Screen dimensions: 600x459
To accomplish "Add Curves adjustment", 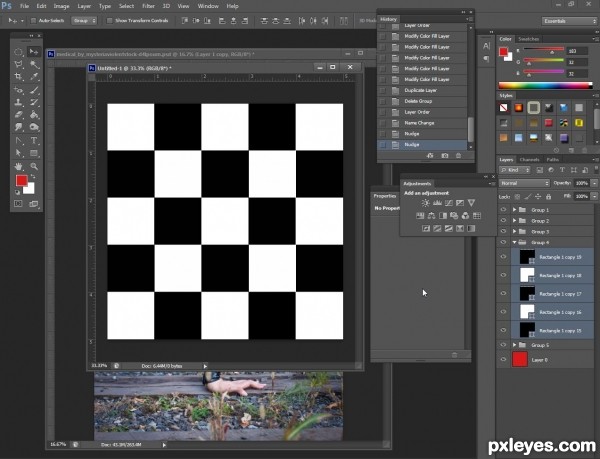I will 448,203.
